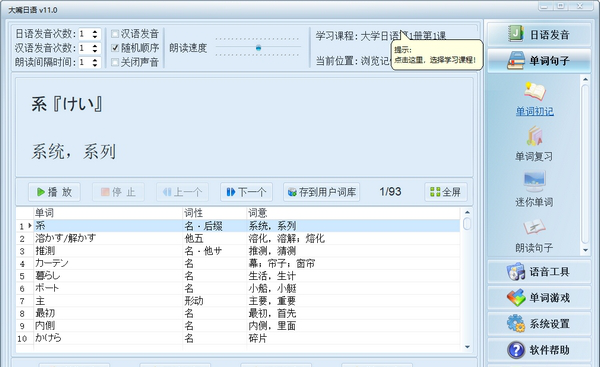600x381 pixels.
Task: Open the 系统设置 panel
Action: 539,324
